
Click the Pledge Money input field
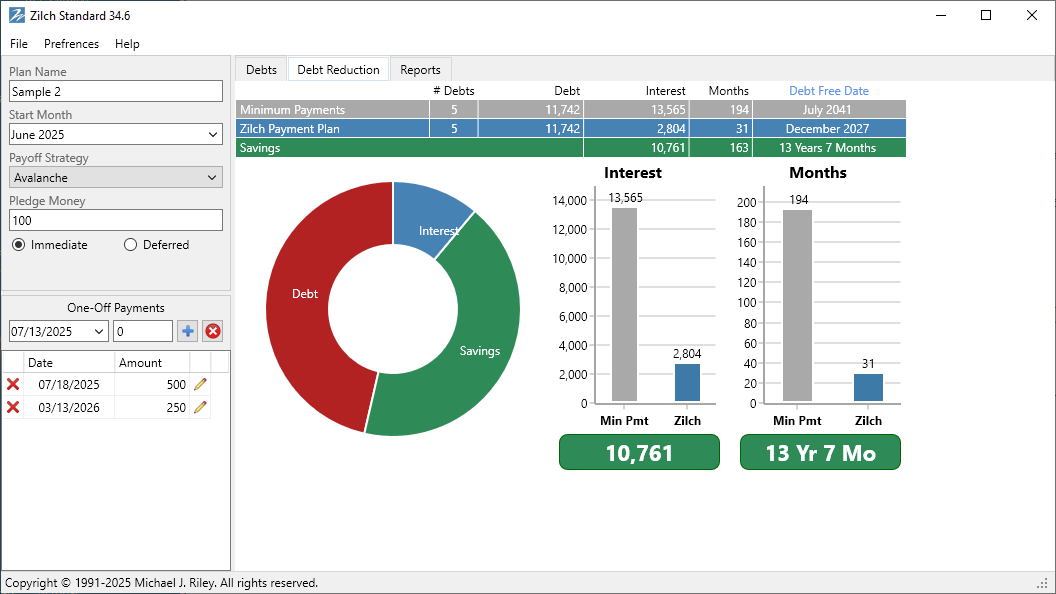(x=116, y=220)
